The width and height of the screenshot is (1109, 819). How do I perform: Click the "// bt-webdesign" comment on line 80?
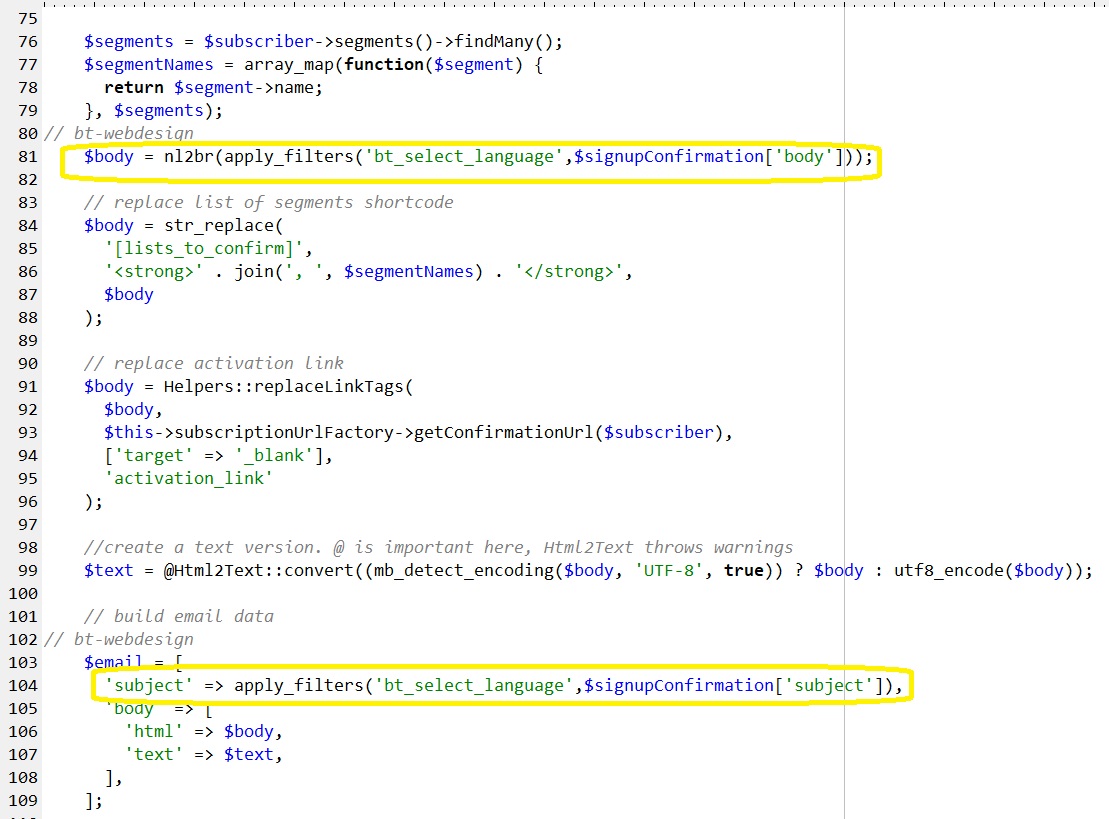pyautogui.click(x=119, y=133)
